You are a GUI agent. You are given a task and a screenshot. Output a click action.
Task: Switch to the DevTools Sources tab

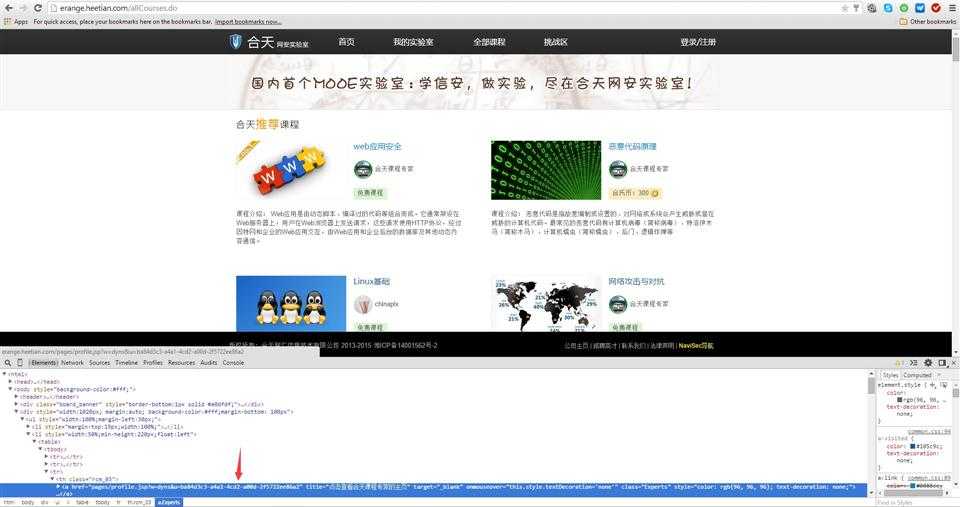pos(99,362)
